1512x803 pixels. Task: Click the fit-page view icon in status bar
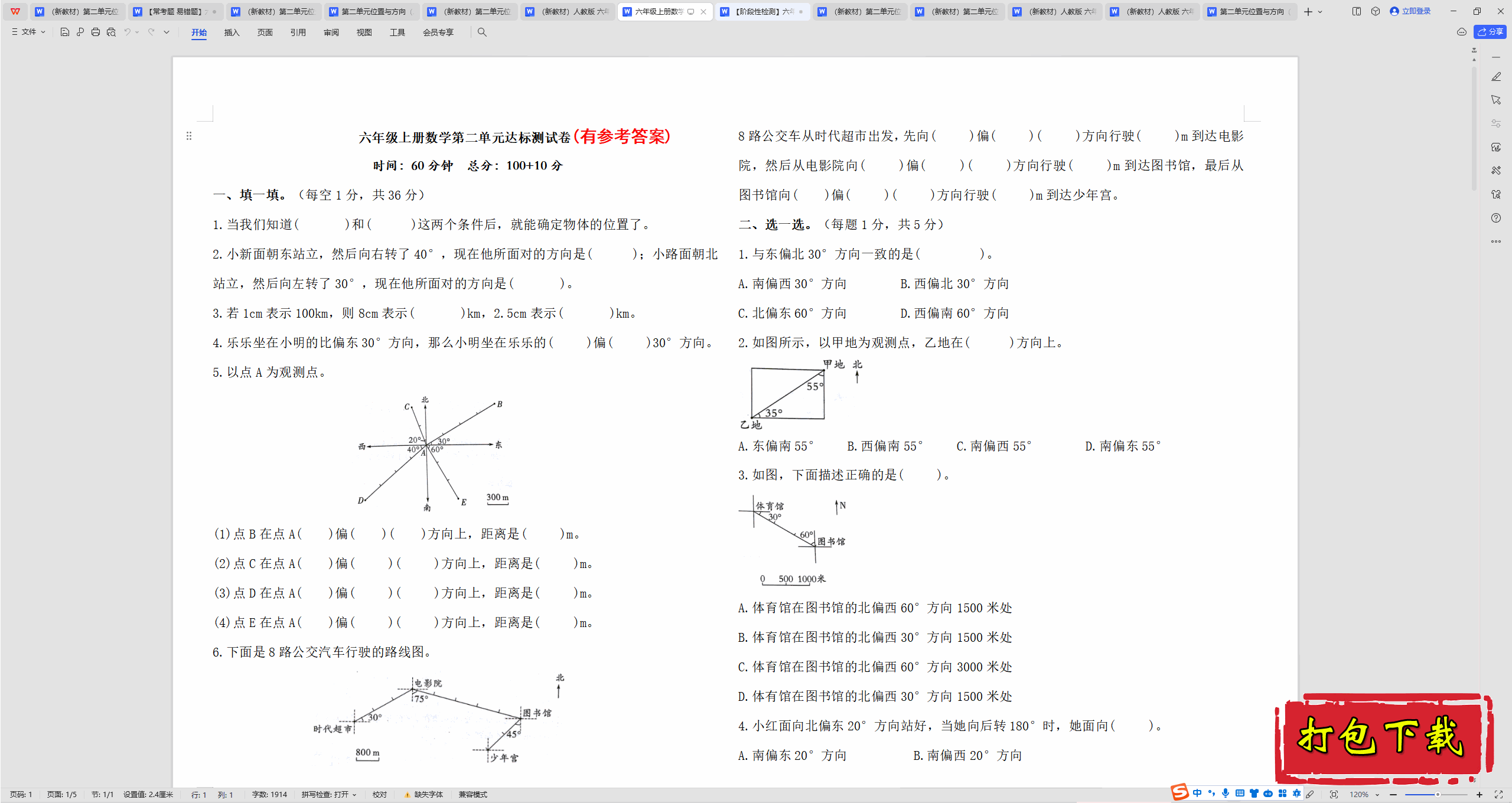[x=1334, y=795]
